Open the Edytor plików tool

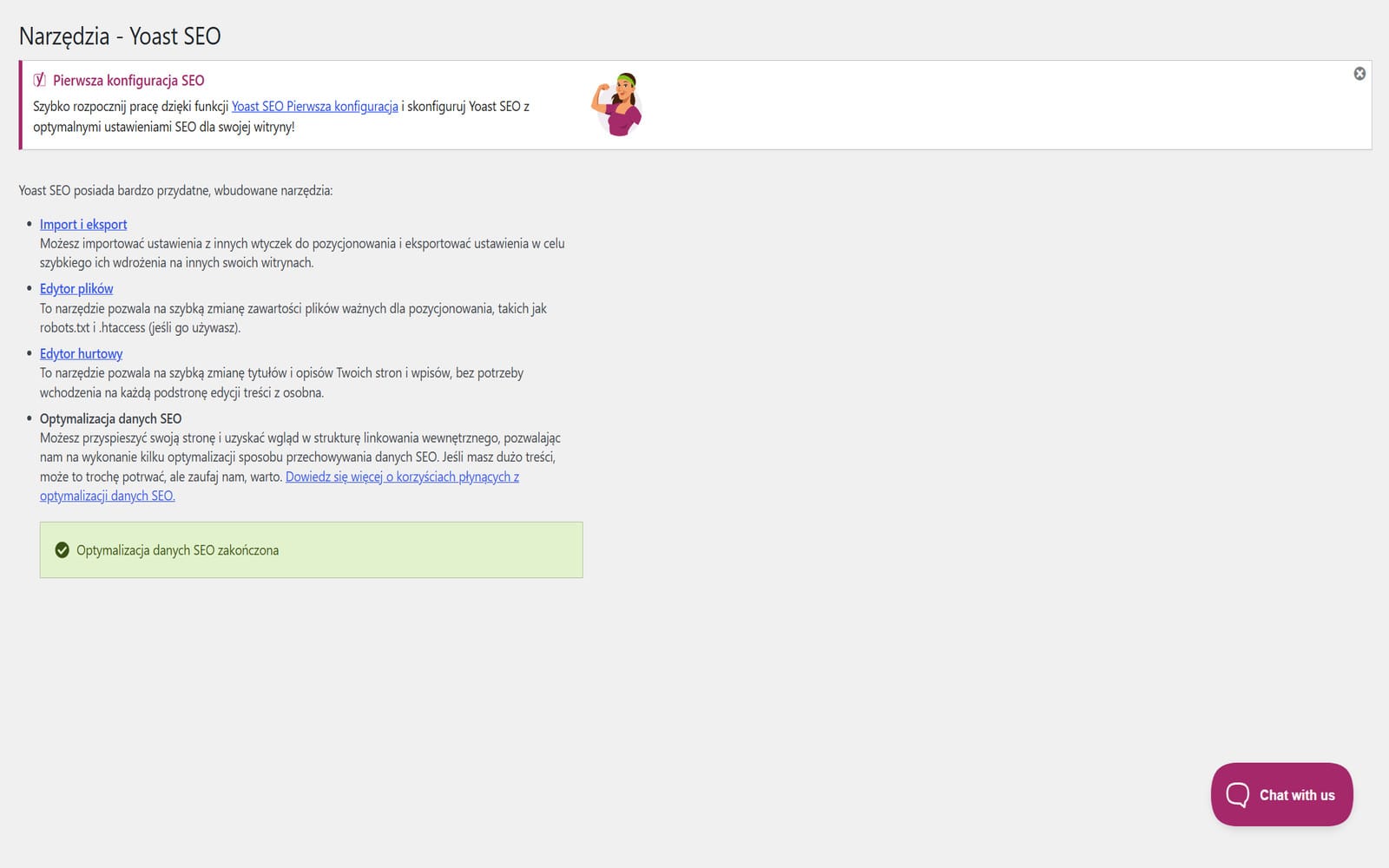[76, 288]
